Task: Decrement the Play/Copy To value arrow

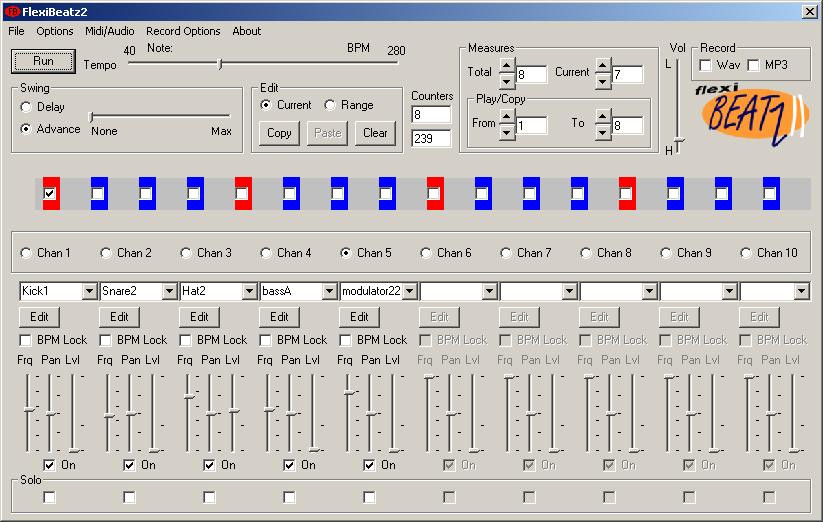Action: pyautogui.click(x=603, y=133)
